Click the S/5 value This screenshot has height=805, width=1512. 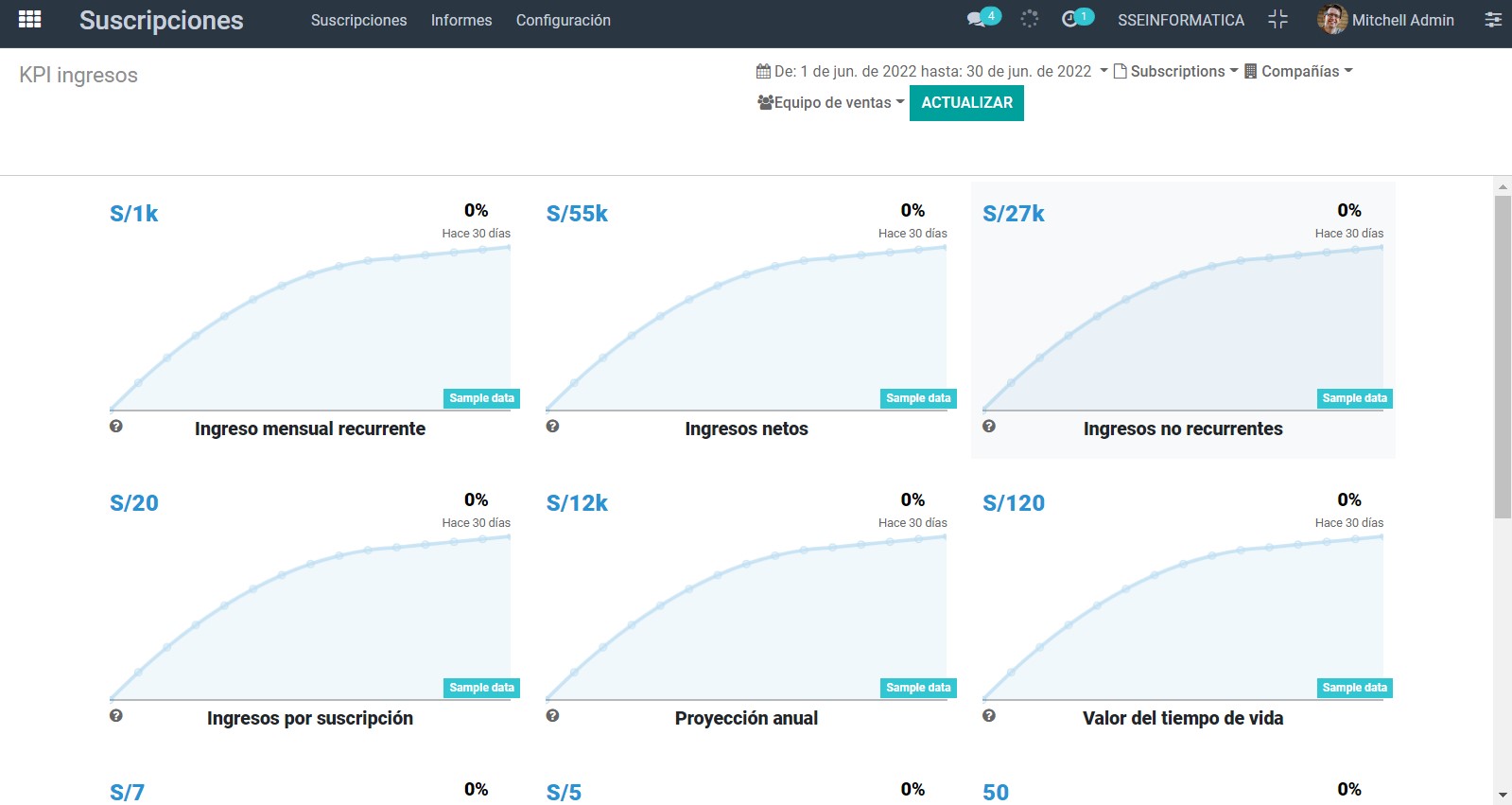564,793
